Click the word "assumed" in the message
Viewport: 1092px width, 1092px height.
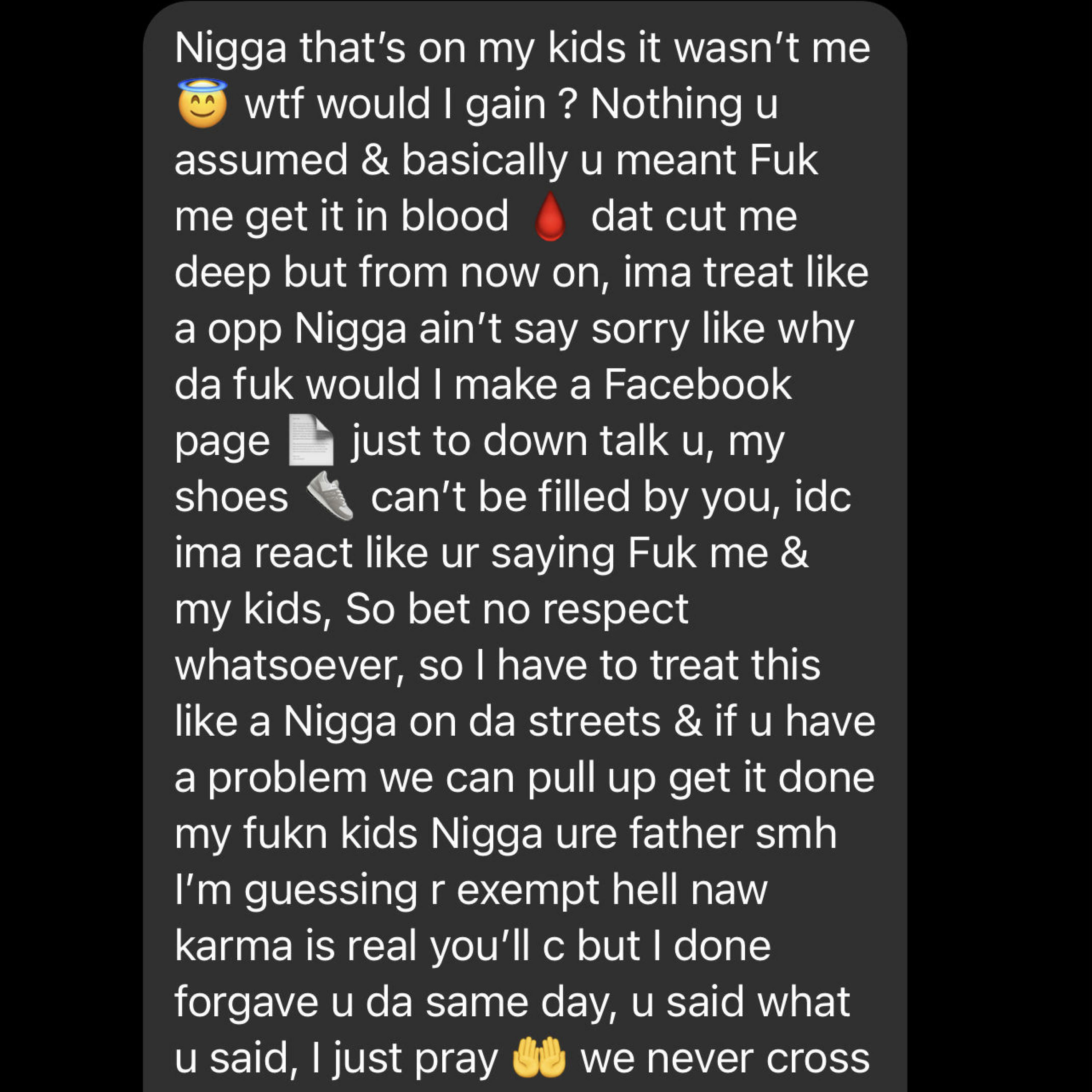pyautogui.click(x=261, y=161)
